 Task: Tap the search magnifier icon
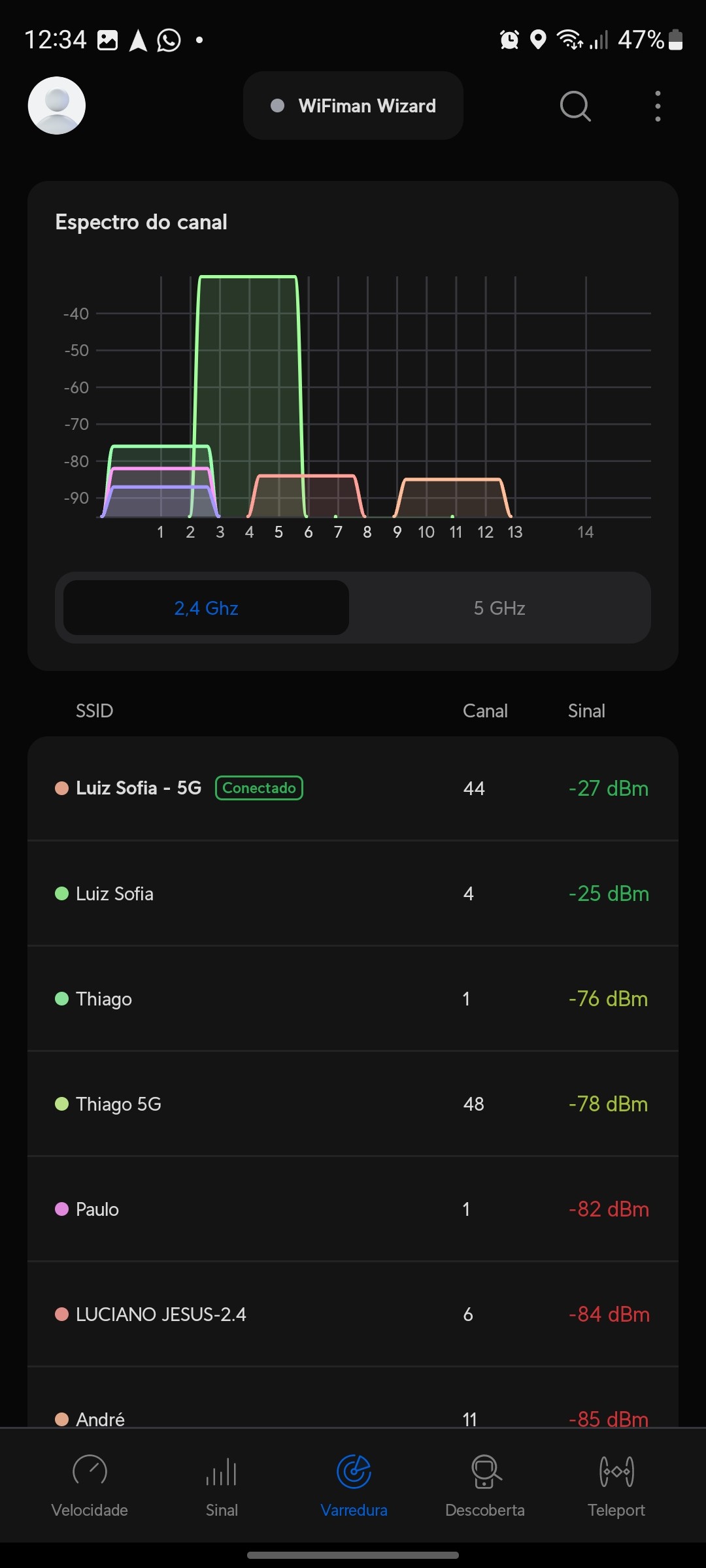pos(575,106)
